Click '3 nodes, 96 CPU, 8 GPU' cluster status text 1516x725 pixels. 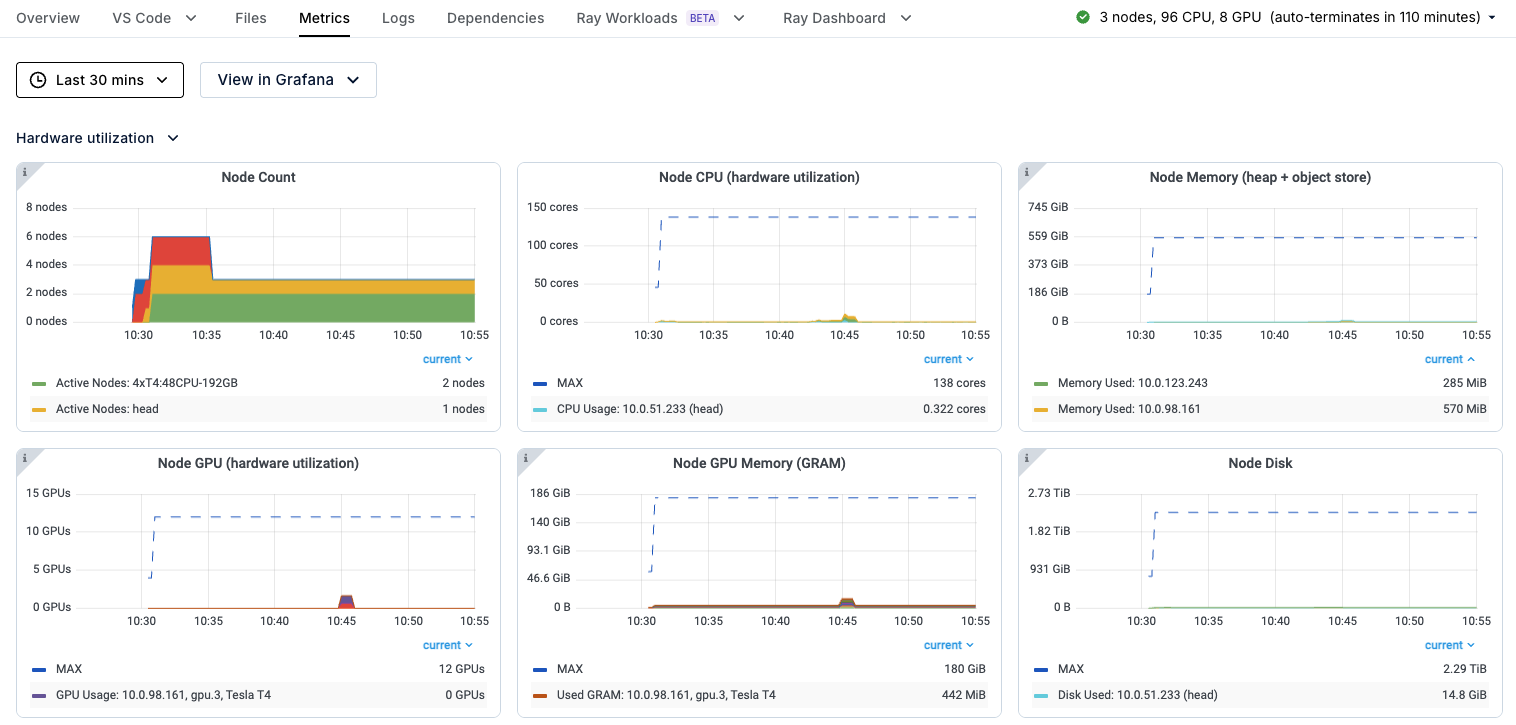pyautogui.click(x=1182, y=18)
